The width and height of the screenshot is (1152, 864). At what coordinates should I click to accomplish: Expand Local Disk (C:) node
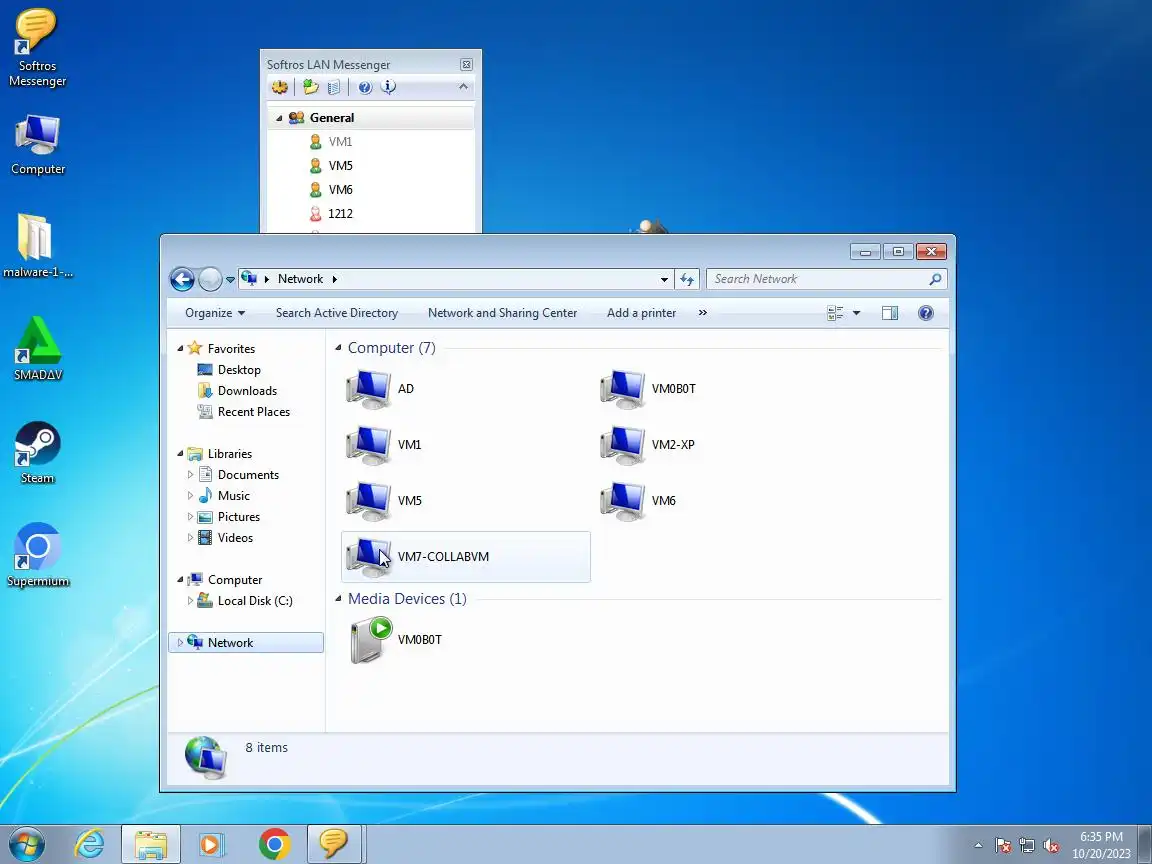click(x=190, y=600)
